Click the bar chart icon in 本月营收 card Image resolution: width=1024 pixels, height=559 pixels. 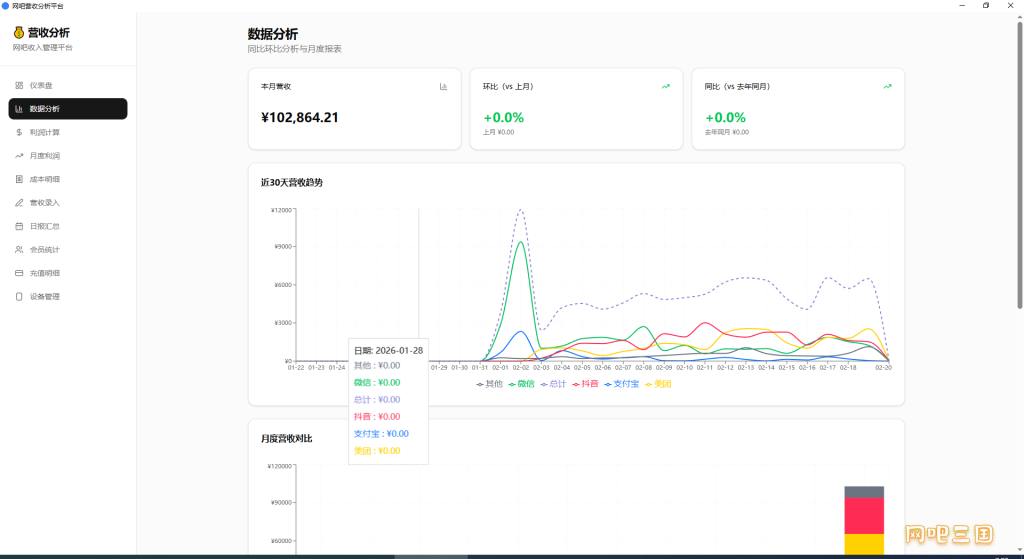click(443, 86)
